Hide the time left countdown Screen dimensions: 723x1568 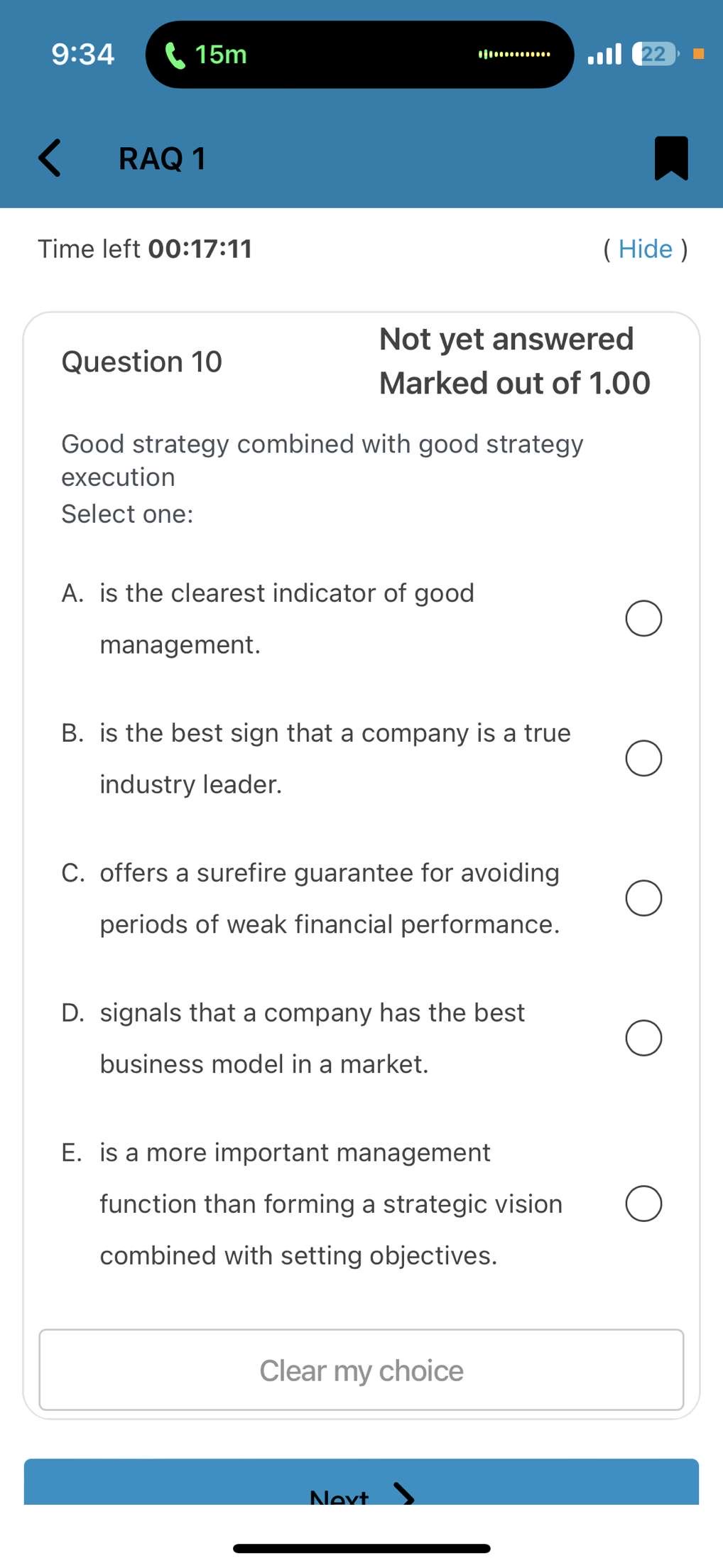point(645,249)
